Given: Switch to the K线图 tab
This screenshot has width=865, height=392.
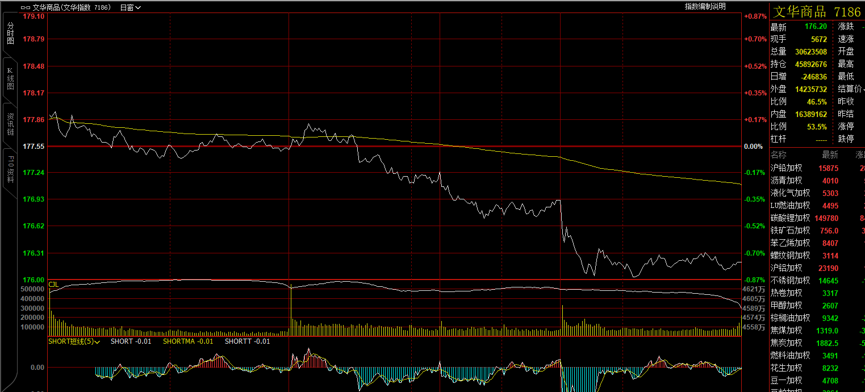Looking at the screenshot, I should pyautogui.click(x=10, y=79).
